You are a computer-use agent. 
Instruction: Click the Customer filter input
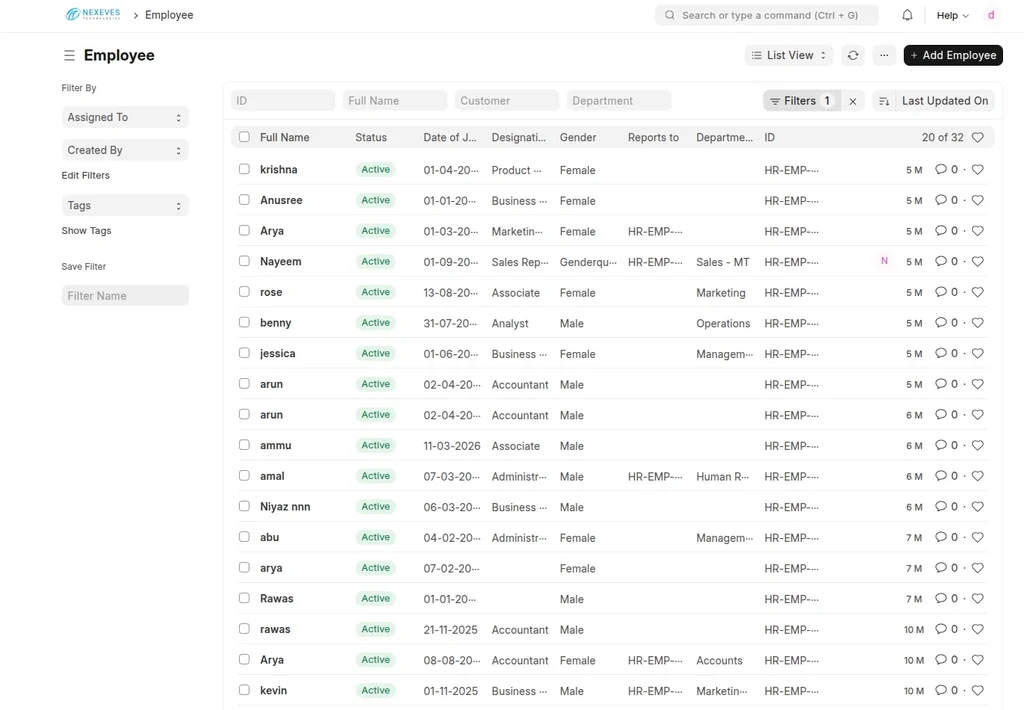(x=507, y=101)
